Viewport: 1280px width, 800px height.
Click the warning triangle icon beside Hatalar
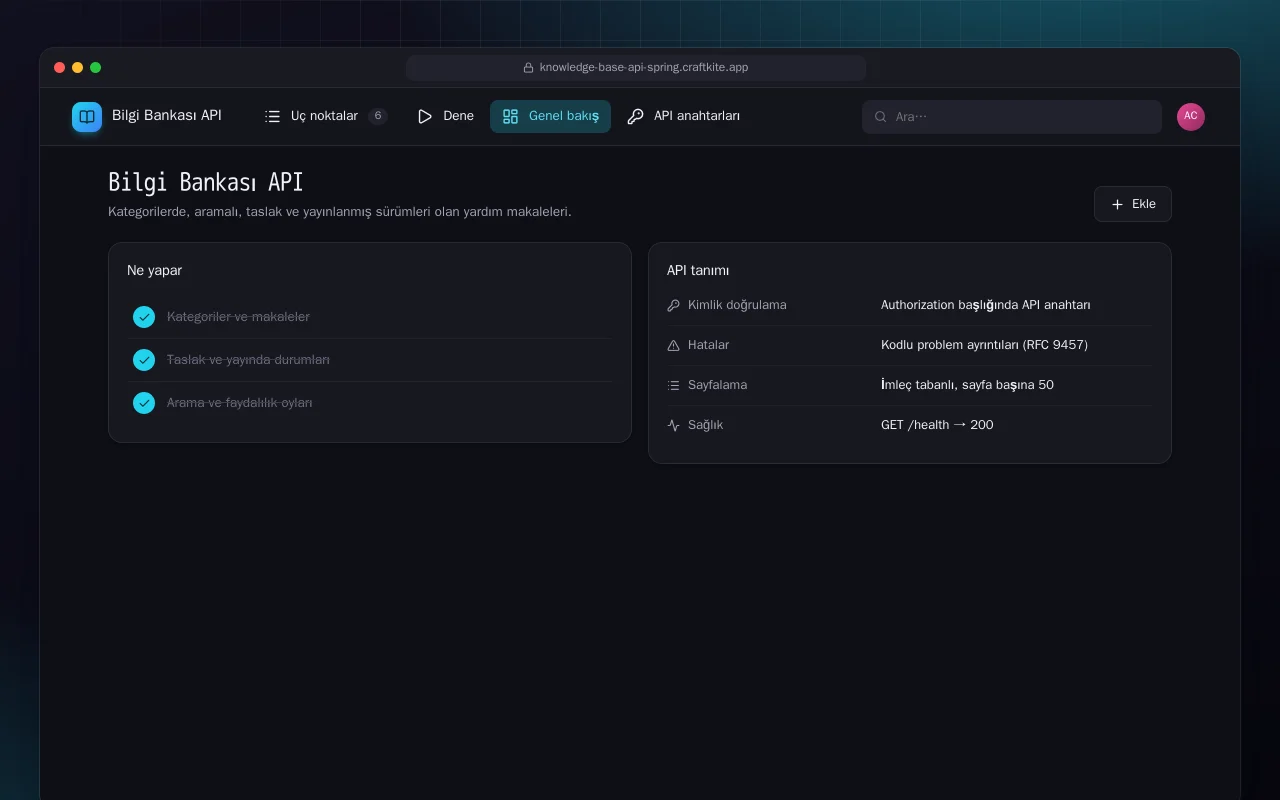coord(673,345)
